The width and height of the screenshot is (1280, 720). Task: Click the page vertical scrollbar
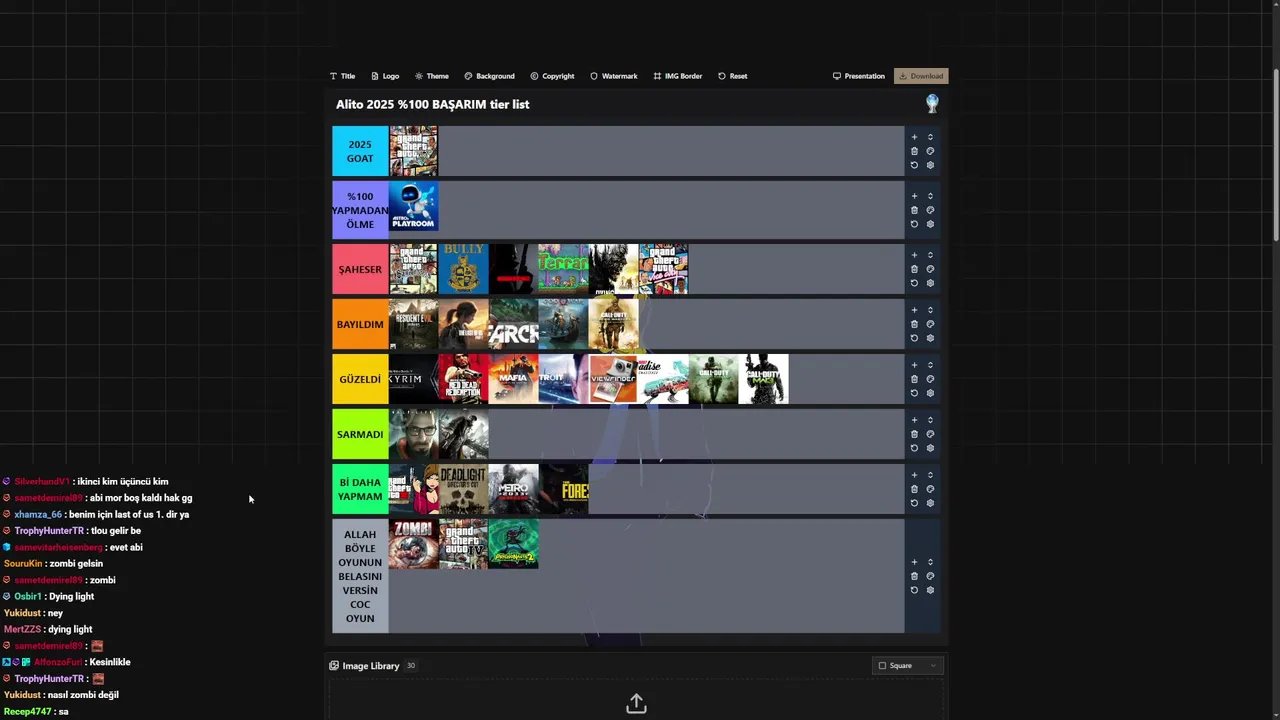click(x=1275, y=155)
